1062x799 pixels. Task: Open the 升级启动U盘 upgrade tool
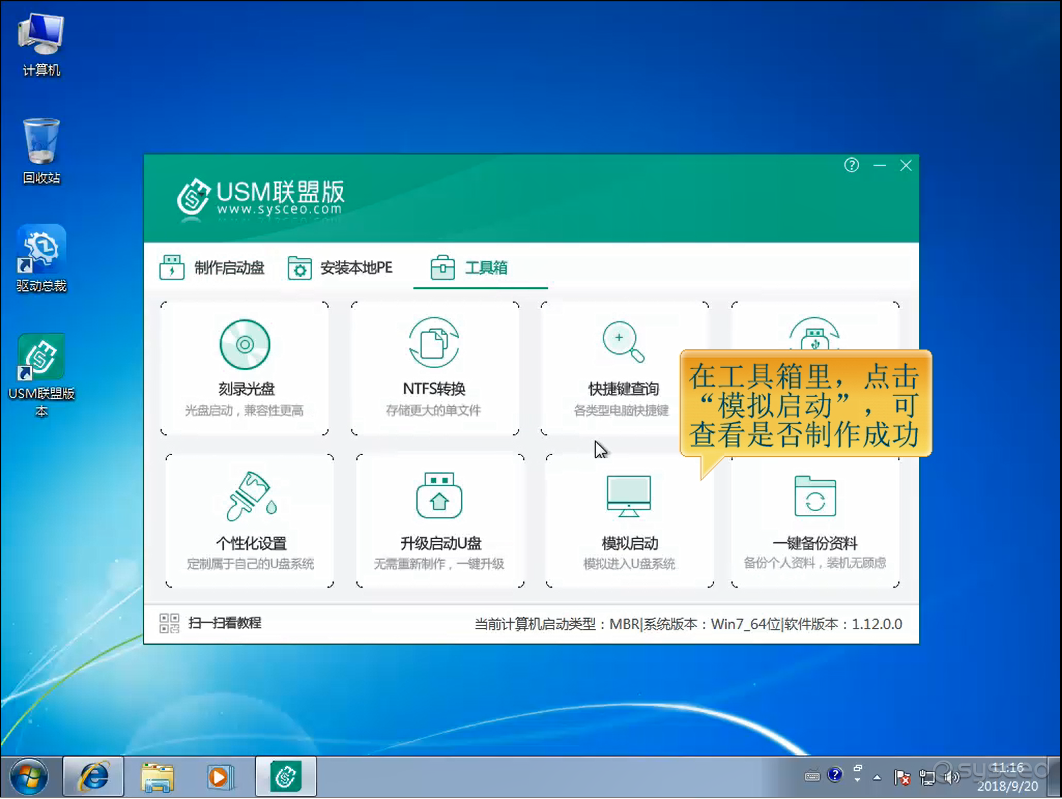[440, 520]
